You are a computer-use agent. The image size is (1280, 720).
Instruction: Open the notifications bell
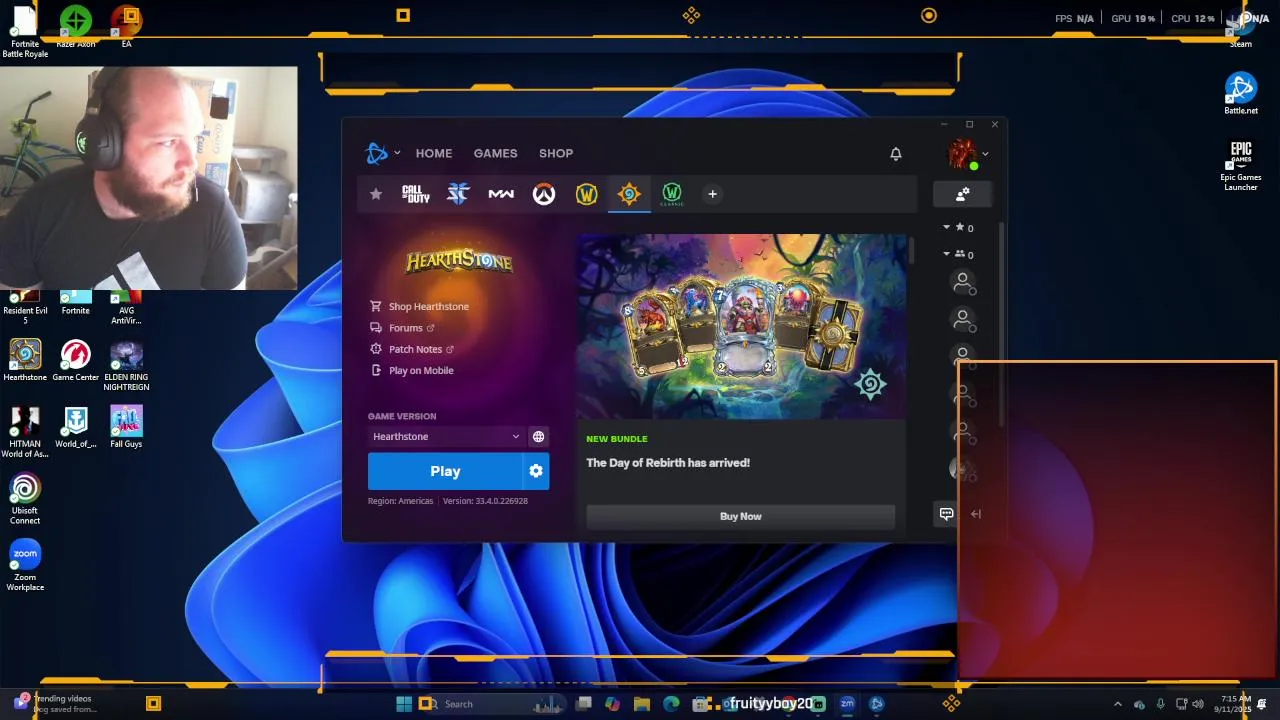tap(896, 153)
